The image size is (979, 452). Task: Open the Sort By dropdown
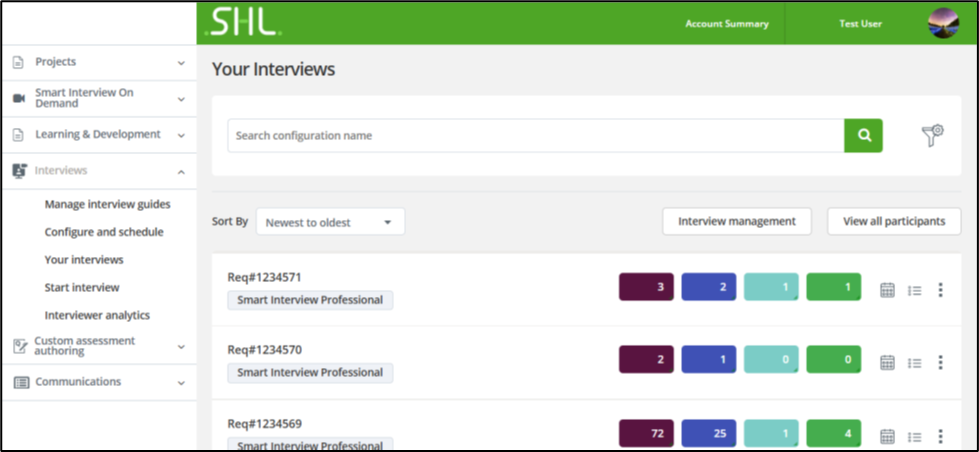pyautogui.click(x=330, y=222)
